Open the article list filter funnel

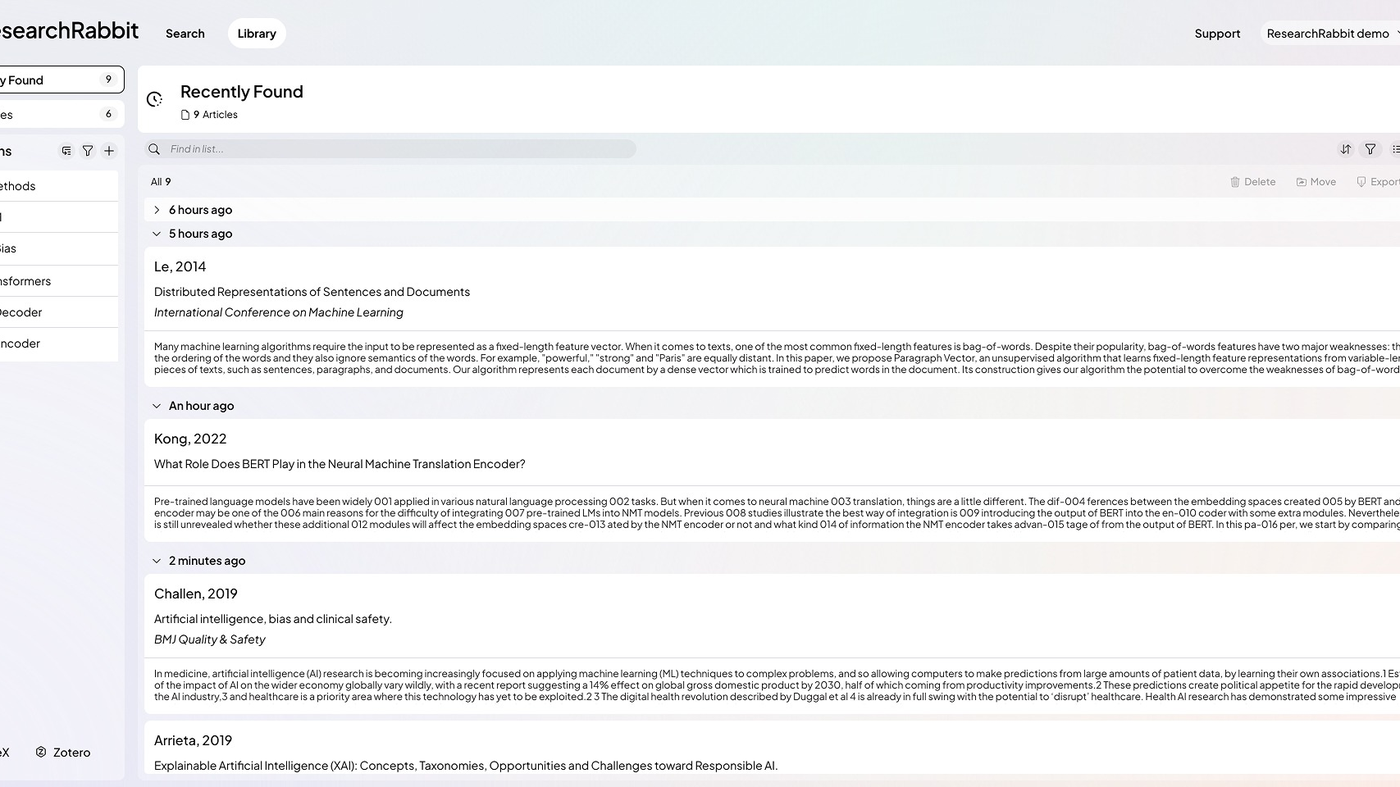pyautogui.click(x=1370, y=149)
